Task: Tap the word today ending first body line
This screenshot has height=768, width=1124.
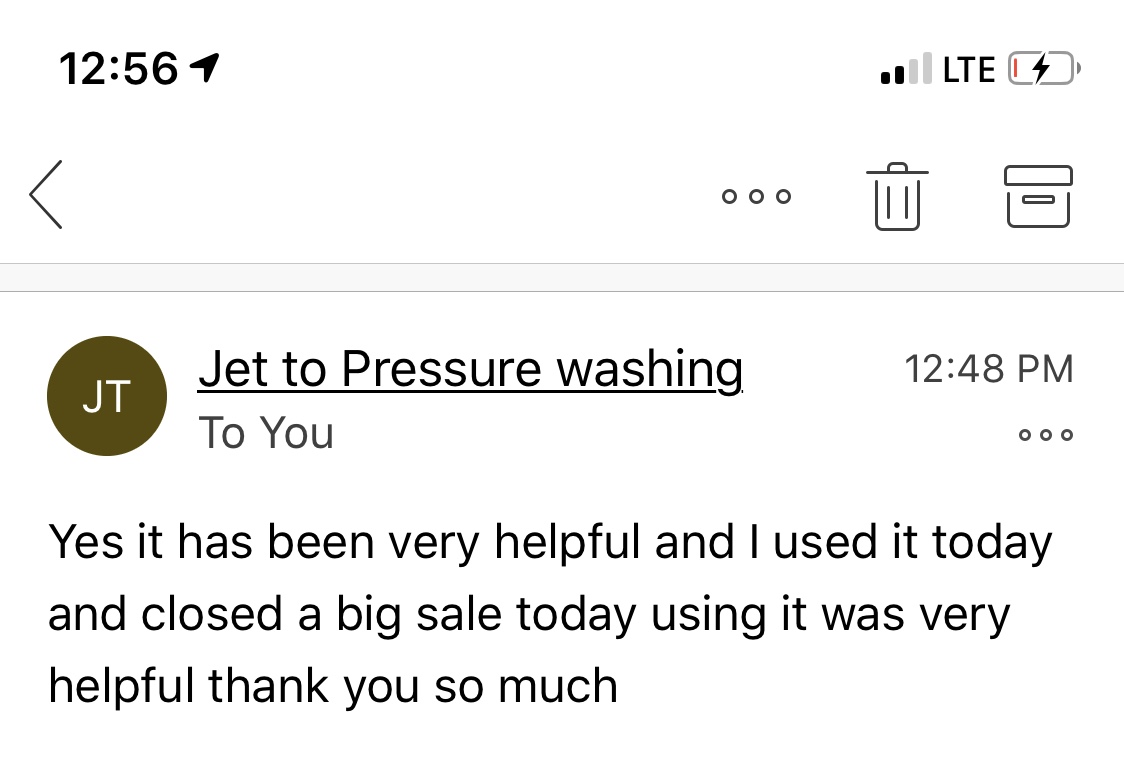Action: point(991,542)
